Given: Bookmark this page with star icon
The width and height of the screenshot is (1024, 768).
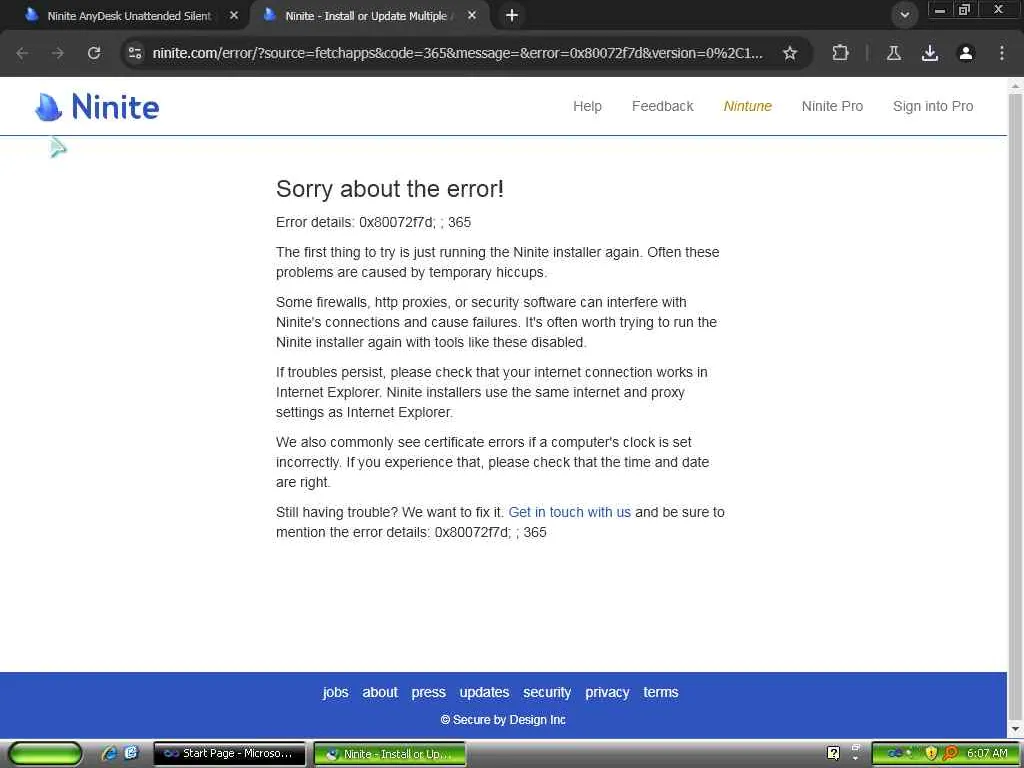Looking at the screenshot, I should click(790, 53).
